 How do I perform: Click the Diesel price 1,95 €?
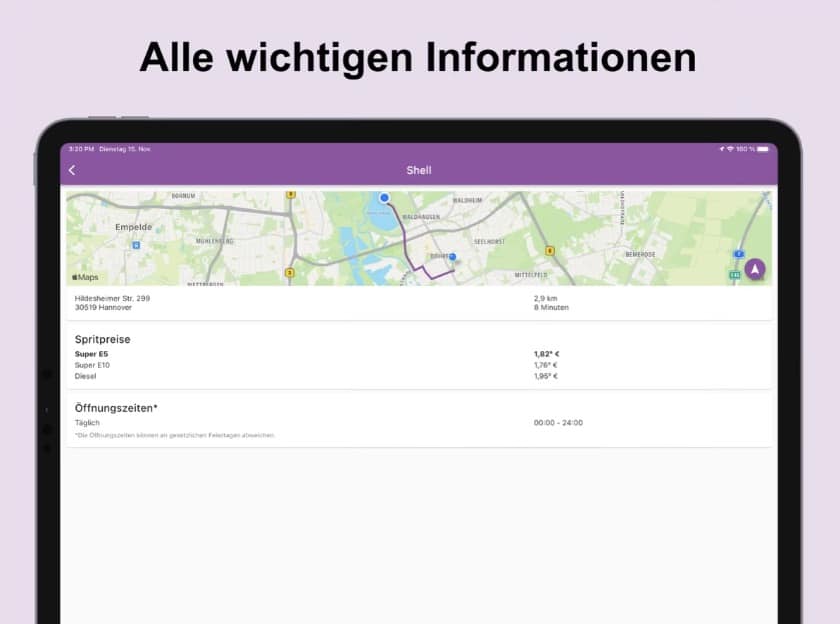546,376
